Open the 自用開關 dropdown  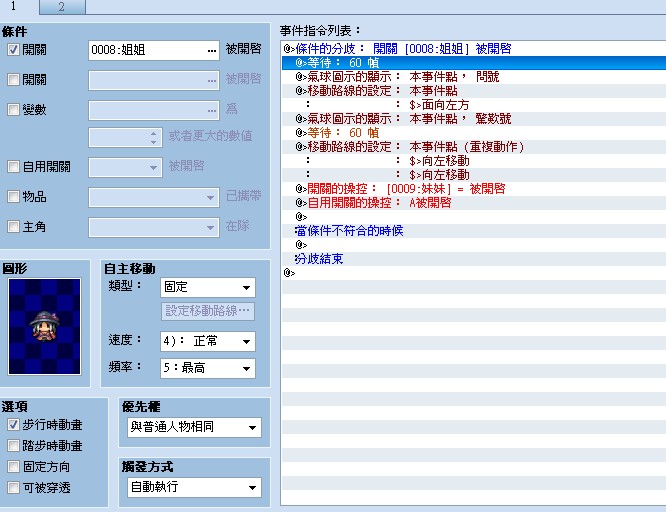[125, 167]
